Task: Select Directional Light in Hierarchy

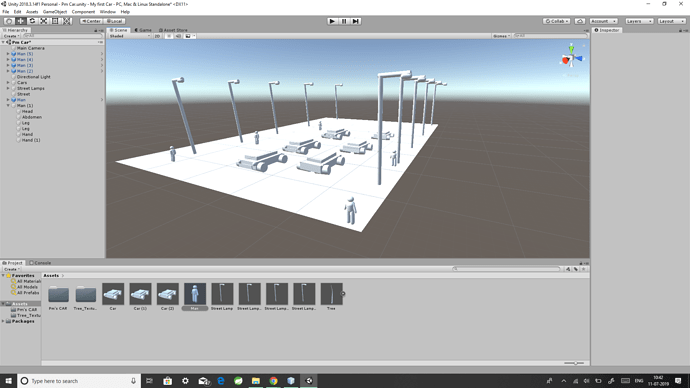Action: (x=33, y=77)
